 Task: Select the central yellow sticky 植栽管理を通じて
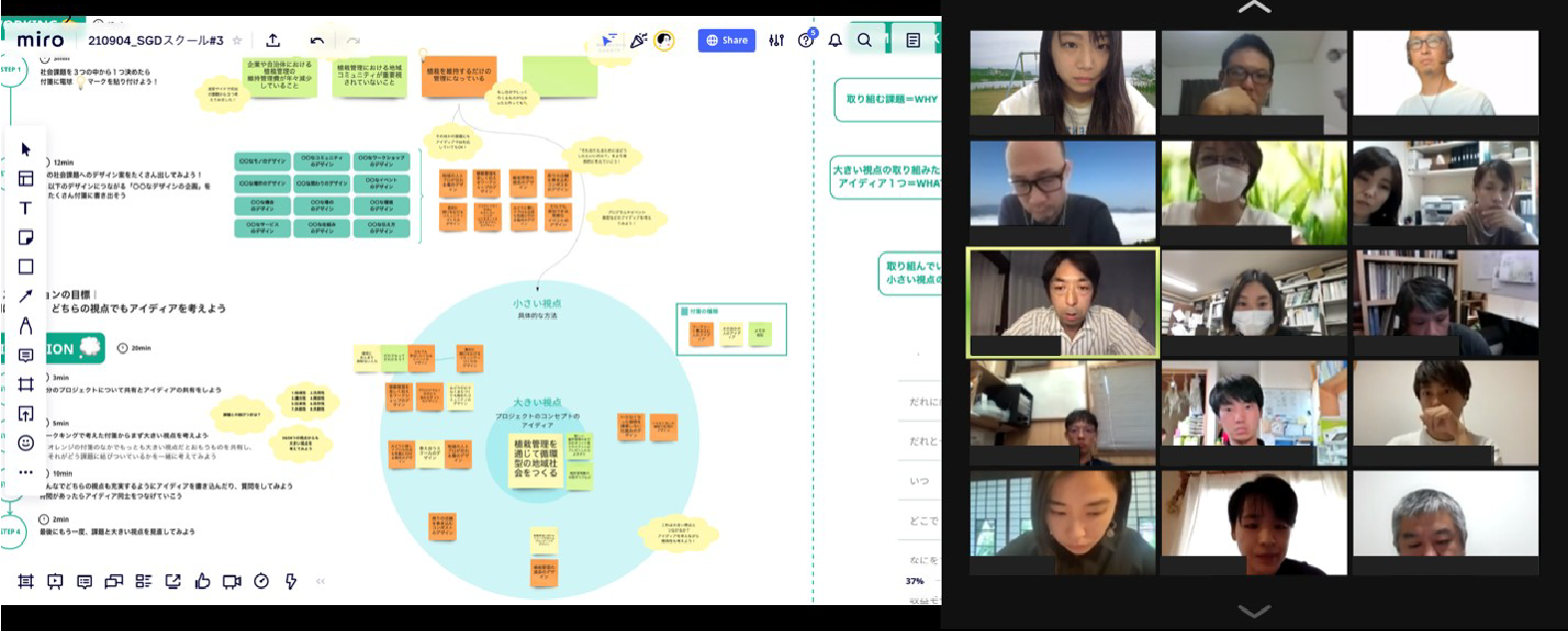point(536,459)
